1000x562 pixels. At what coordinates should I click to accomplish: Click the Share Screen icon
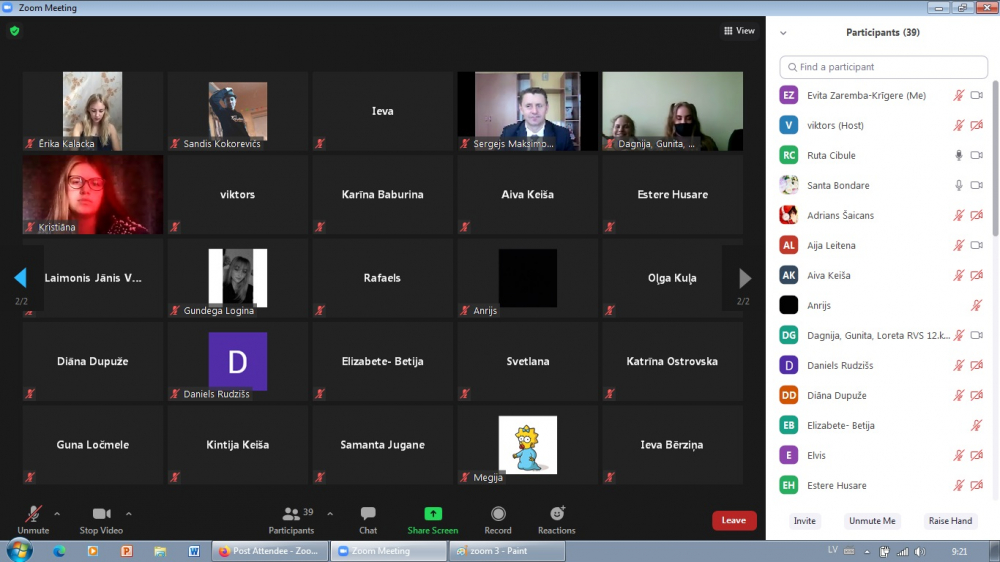[x=432, y=514]
